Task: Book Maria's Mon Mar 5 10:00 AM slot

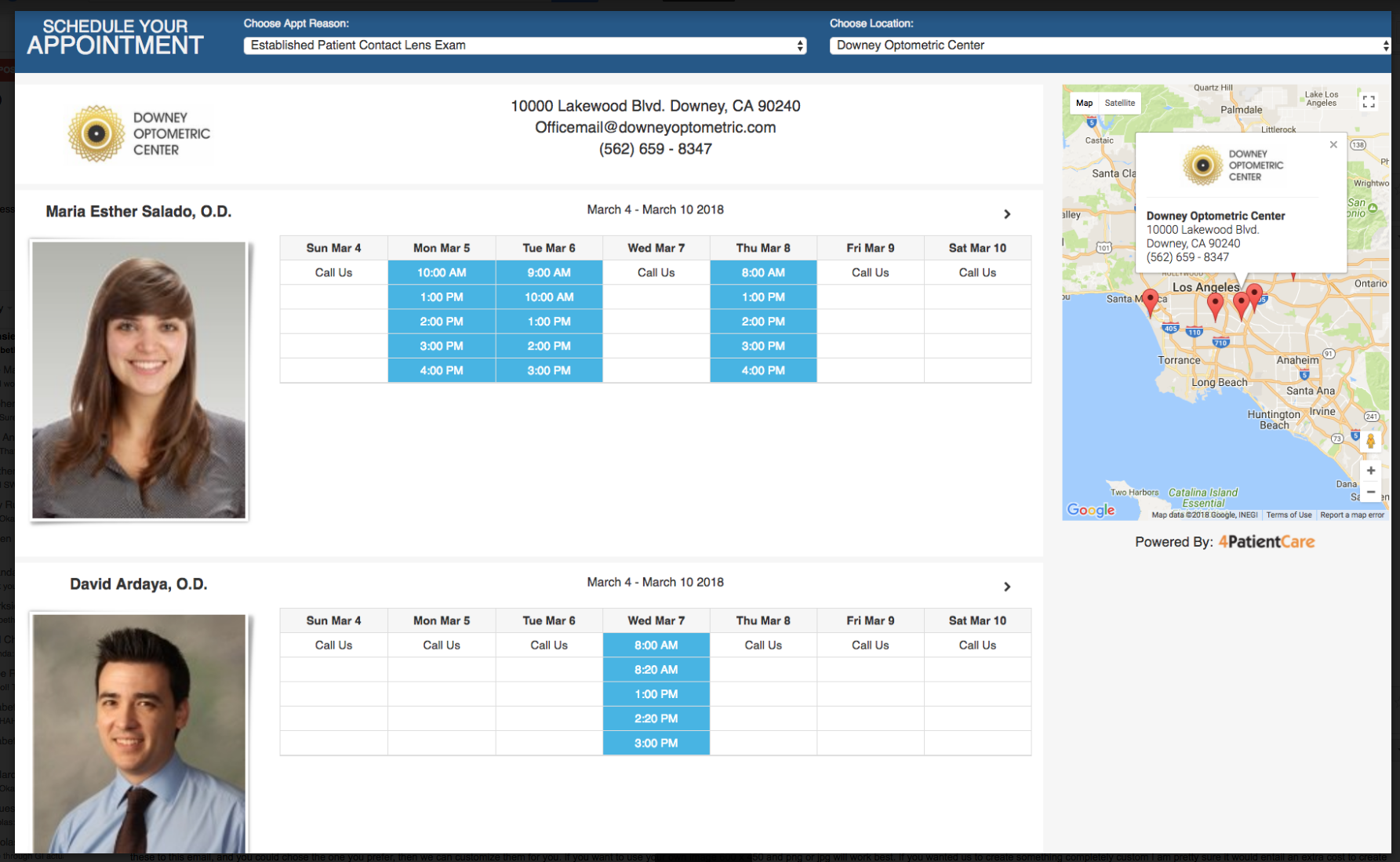Action: 442,272
